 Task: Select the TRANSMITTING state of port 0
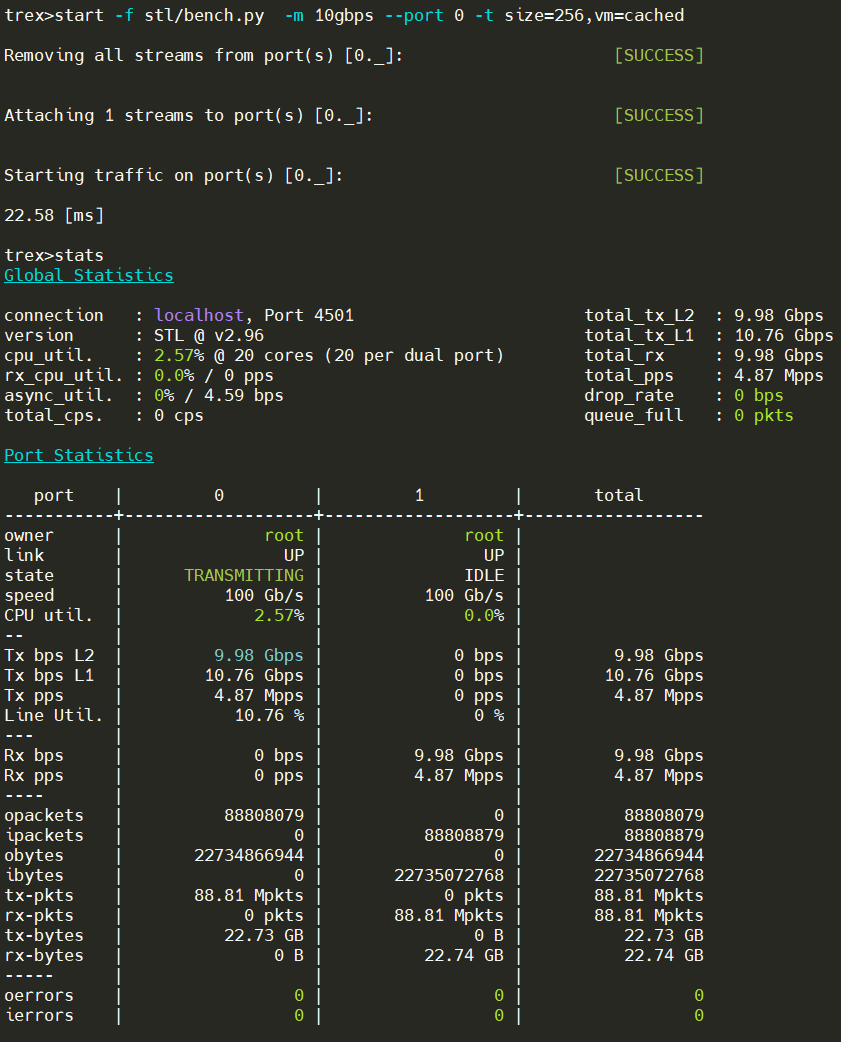pyautogui.click(x=244, y=575)
